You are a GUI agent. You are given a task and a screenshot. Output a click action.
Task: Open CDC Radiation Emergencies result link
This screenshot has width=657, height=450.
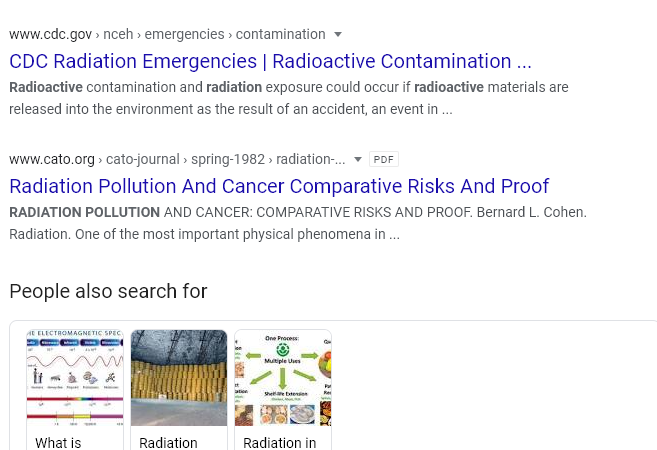tap(270, 61)
